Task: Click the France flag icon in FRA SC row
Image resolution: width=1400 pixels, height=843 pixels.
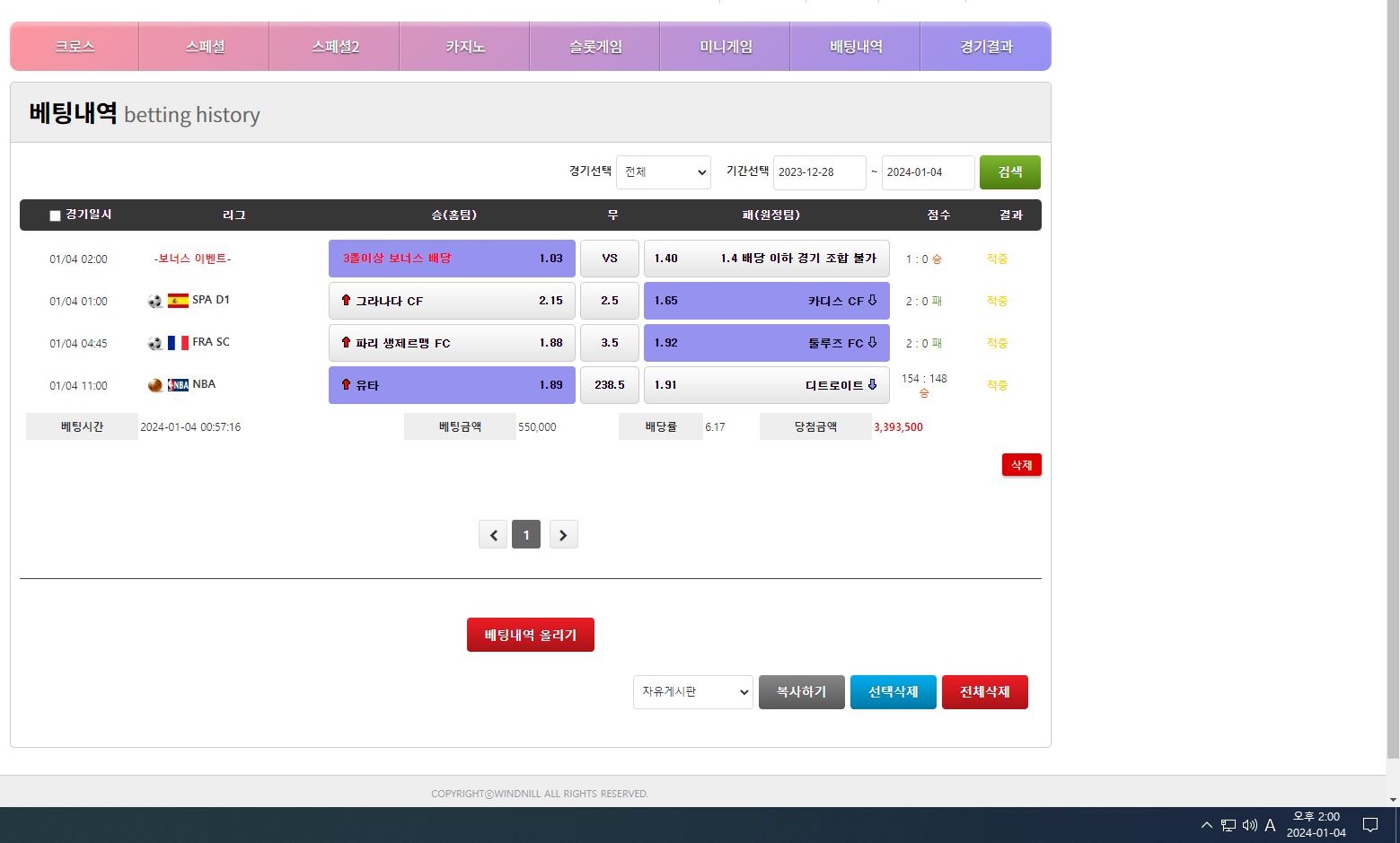Action: point(177,342)
